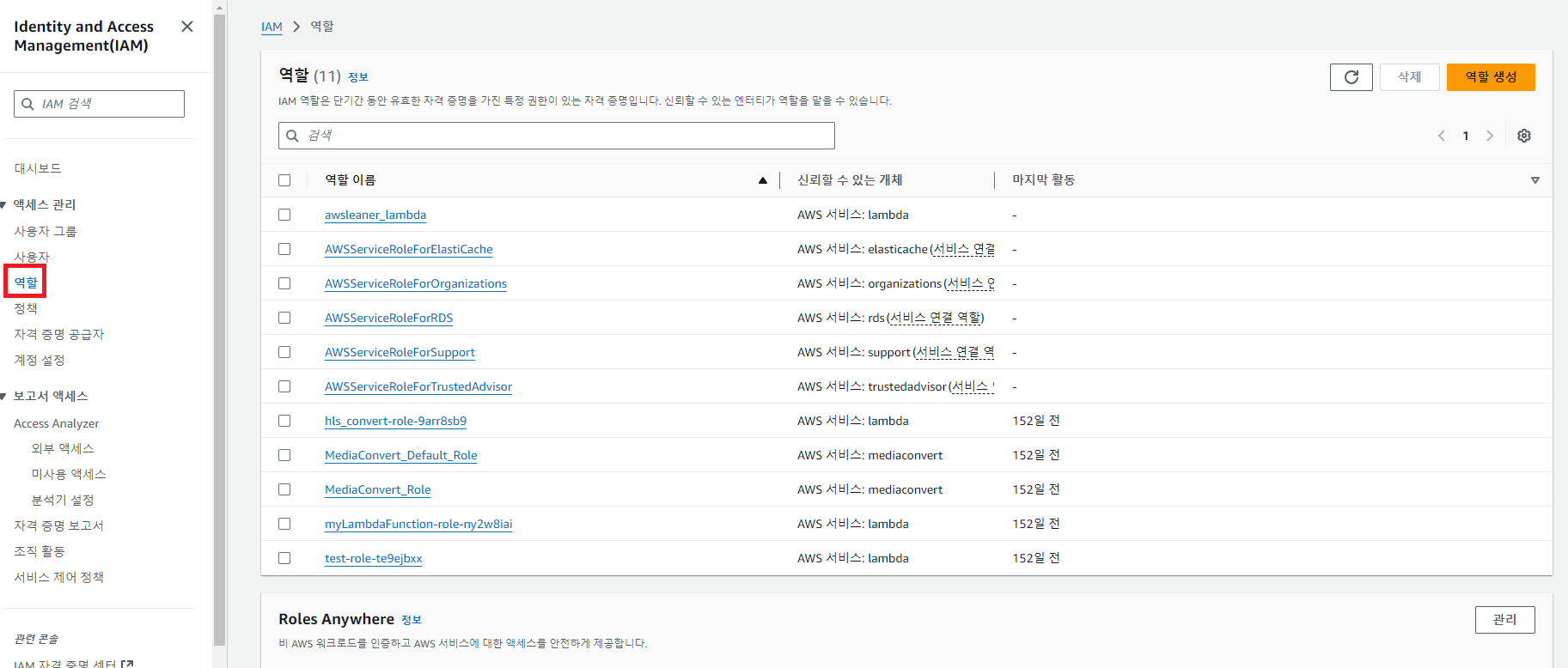Open 서비스 제어 정책 in sidebar
Viewport: 1568px width, 668px height.
(58, 577)
